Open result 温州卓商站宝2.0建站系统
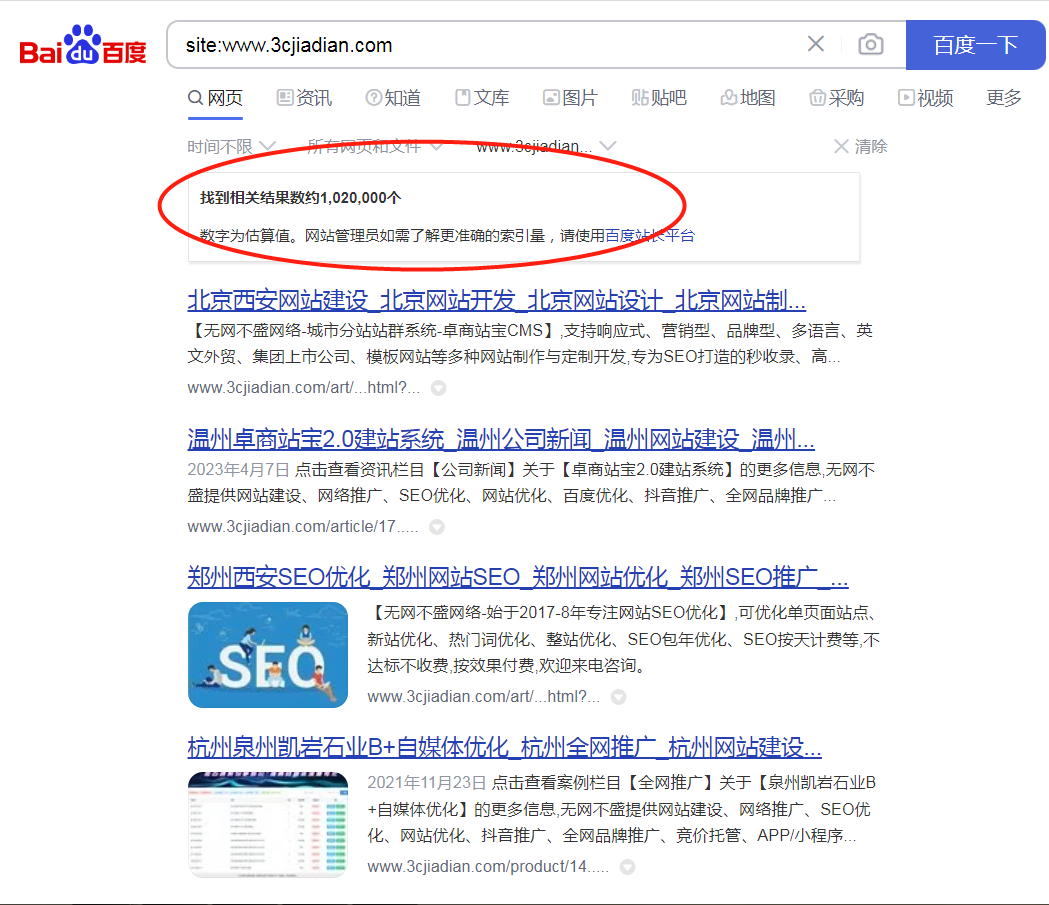This screenshot has width=1049, height=905. pos(501,439)
